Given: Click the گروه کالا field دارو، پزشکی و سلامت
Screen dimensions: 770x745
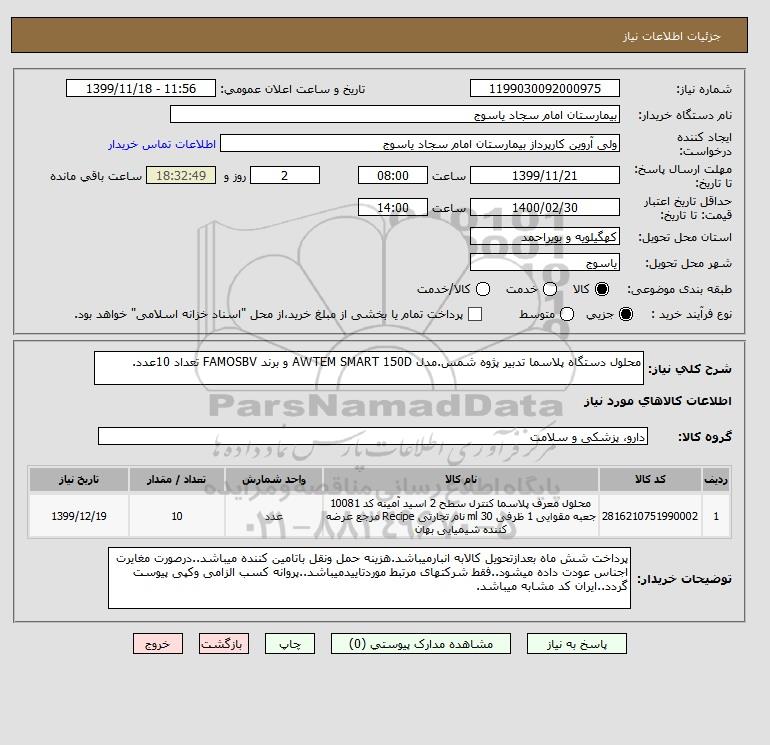Looking at the screenshot, I should click(x=373, y=436).
